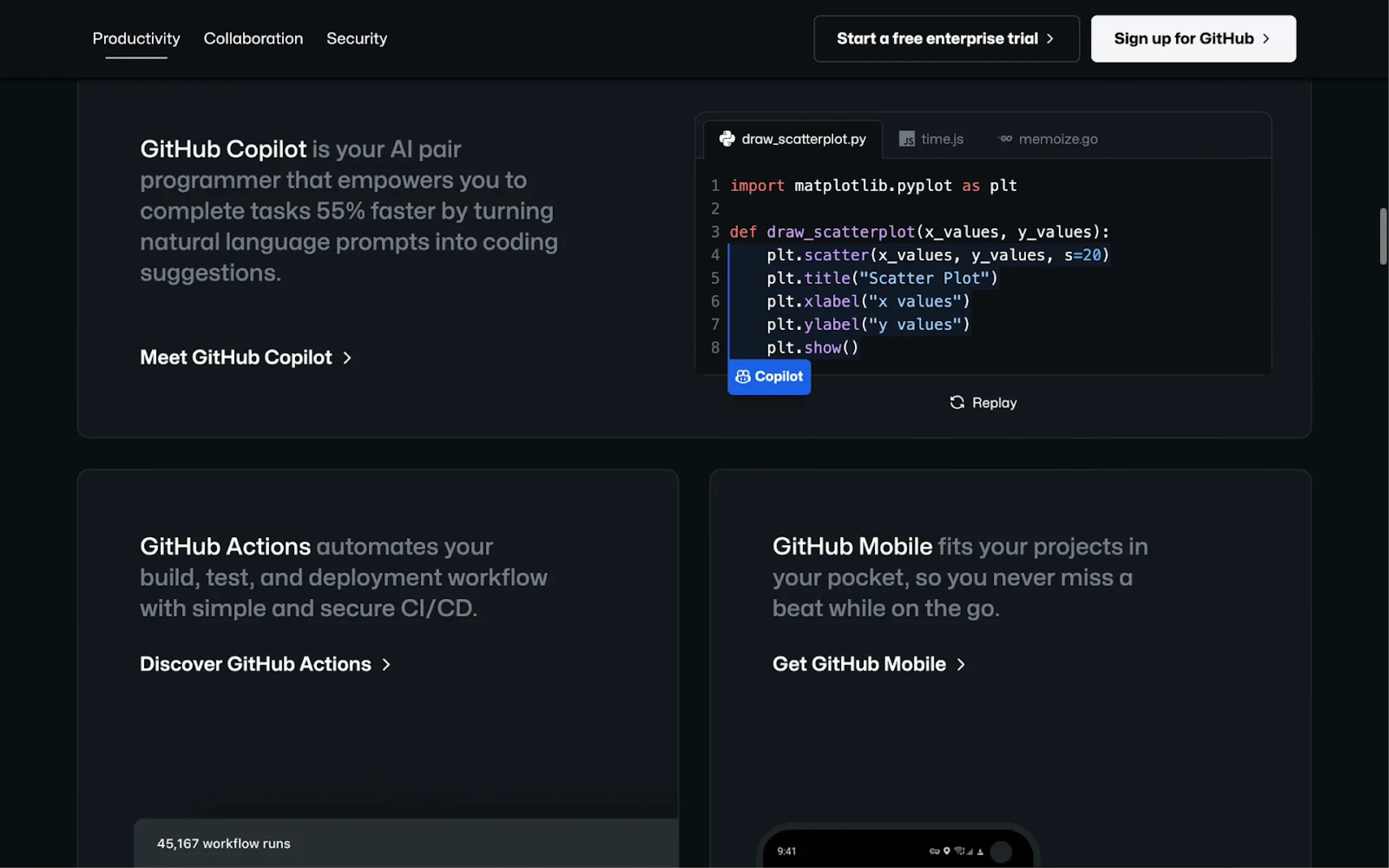
Task: Select the blue Copilot badge icon
Action: tap(743, 377)
